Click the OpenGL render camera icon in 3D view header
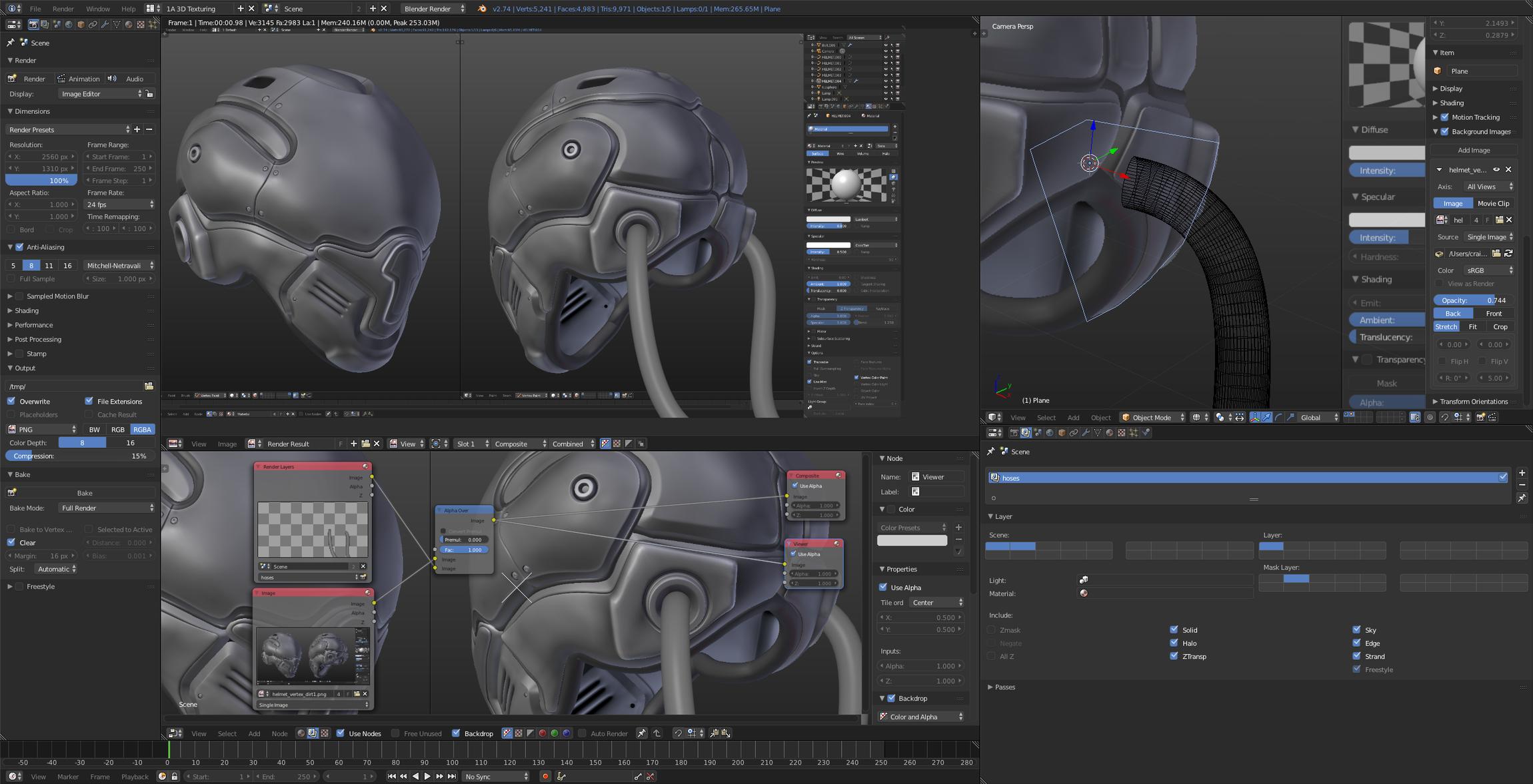The height and width of the screenshot is (784, 1533). [x=1480, y=418]
